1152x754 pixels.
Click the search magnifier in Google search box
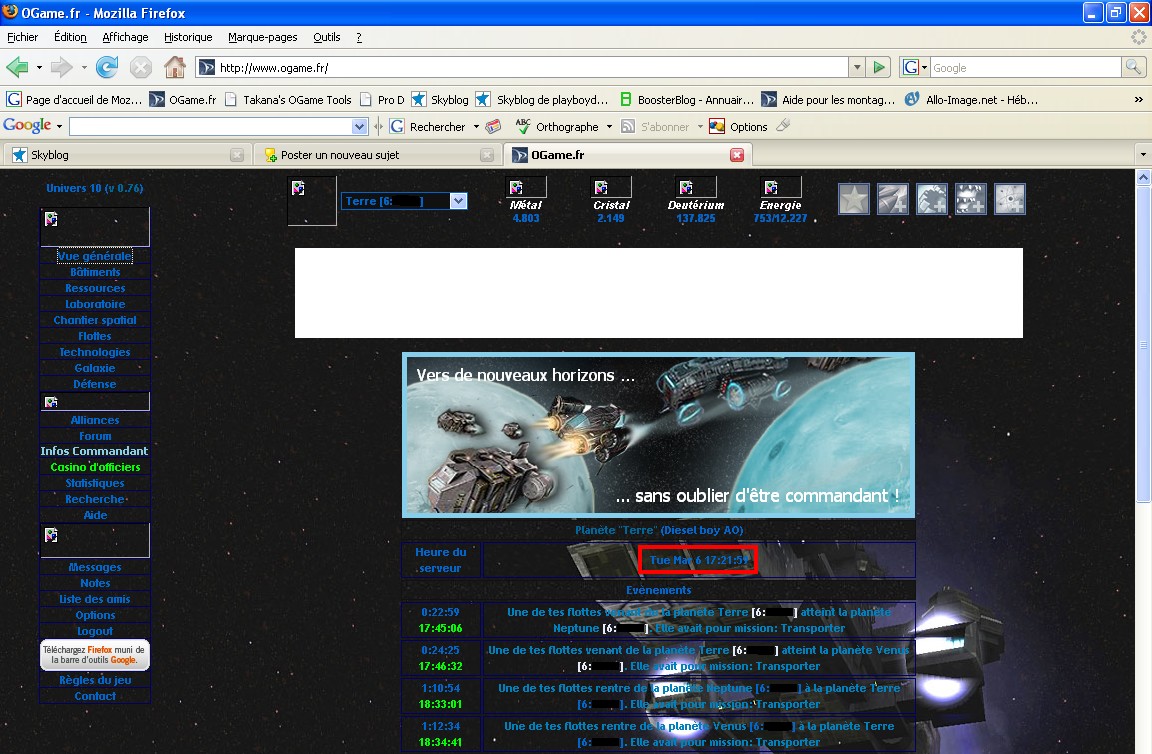pos(1134,68)
